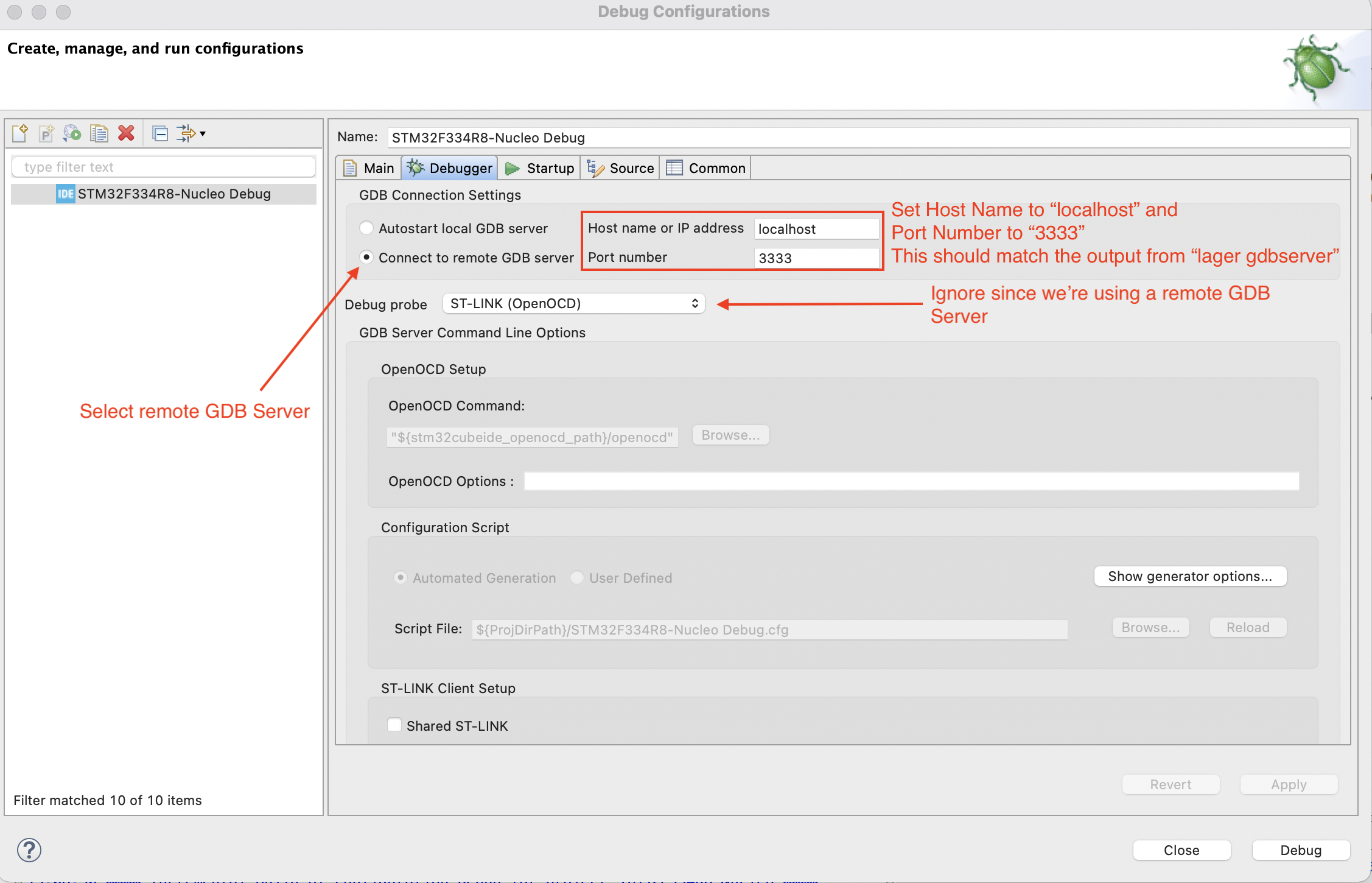
Task: Select Autostart local GDB server option
Action: pyautogui.click(x=366, y=228)
